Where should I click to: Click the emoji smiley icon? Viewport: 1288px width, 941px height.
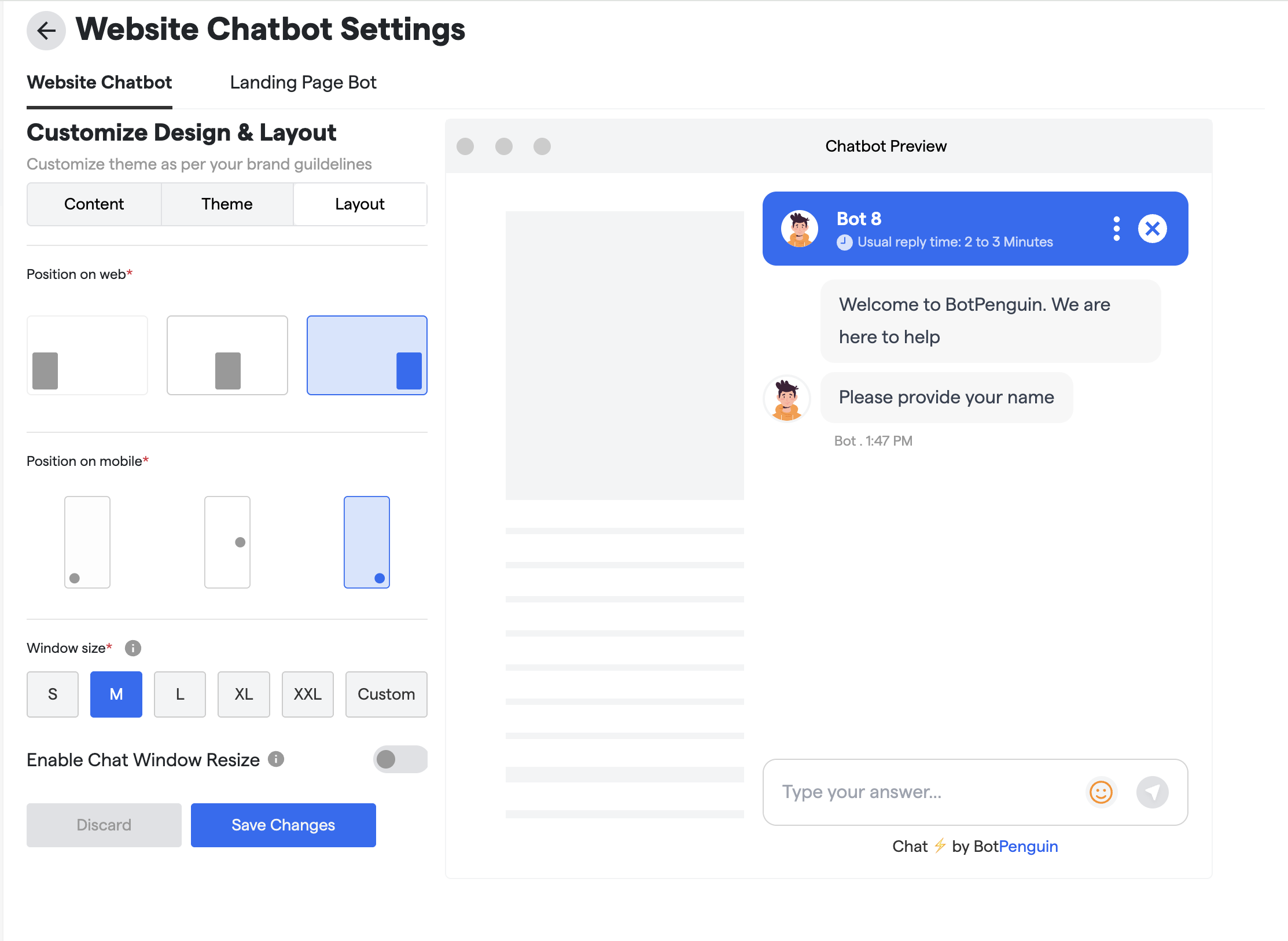pyautogui.click(x=1101, y=792)
